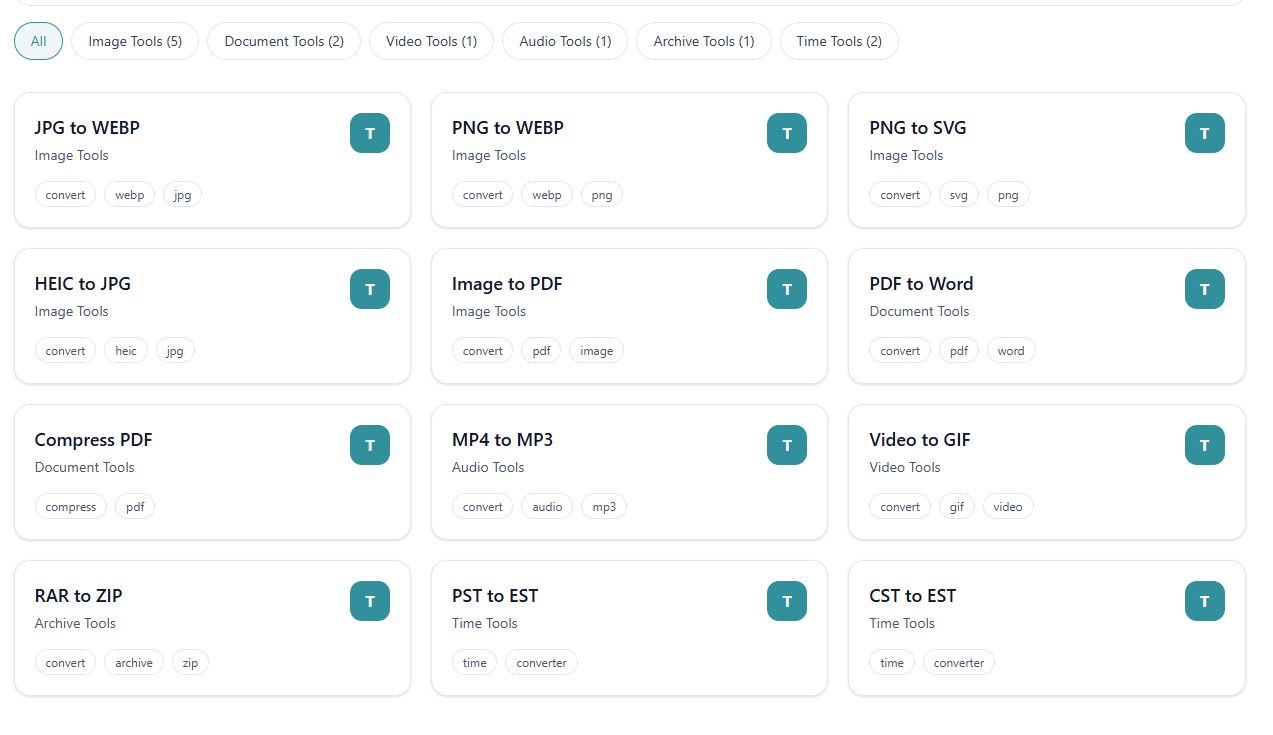Click the T icon on HEIC to JPG card
The height and width of the screenshot is (735, 1273).
click(x=369, y=288)
